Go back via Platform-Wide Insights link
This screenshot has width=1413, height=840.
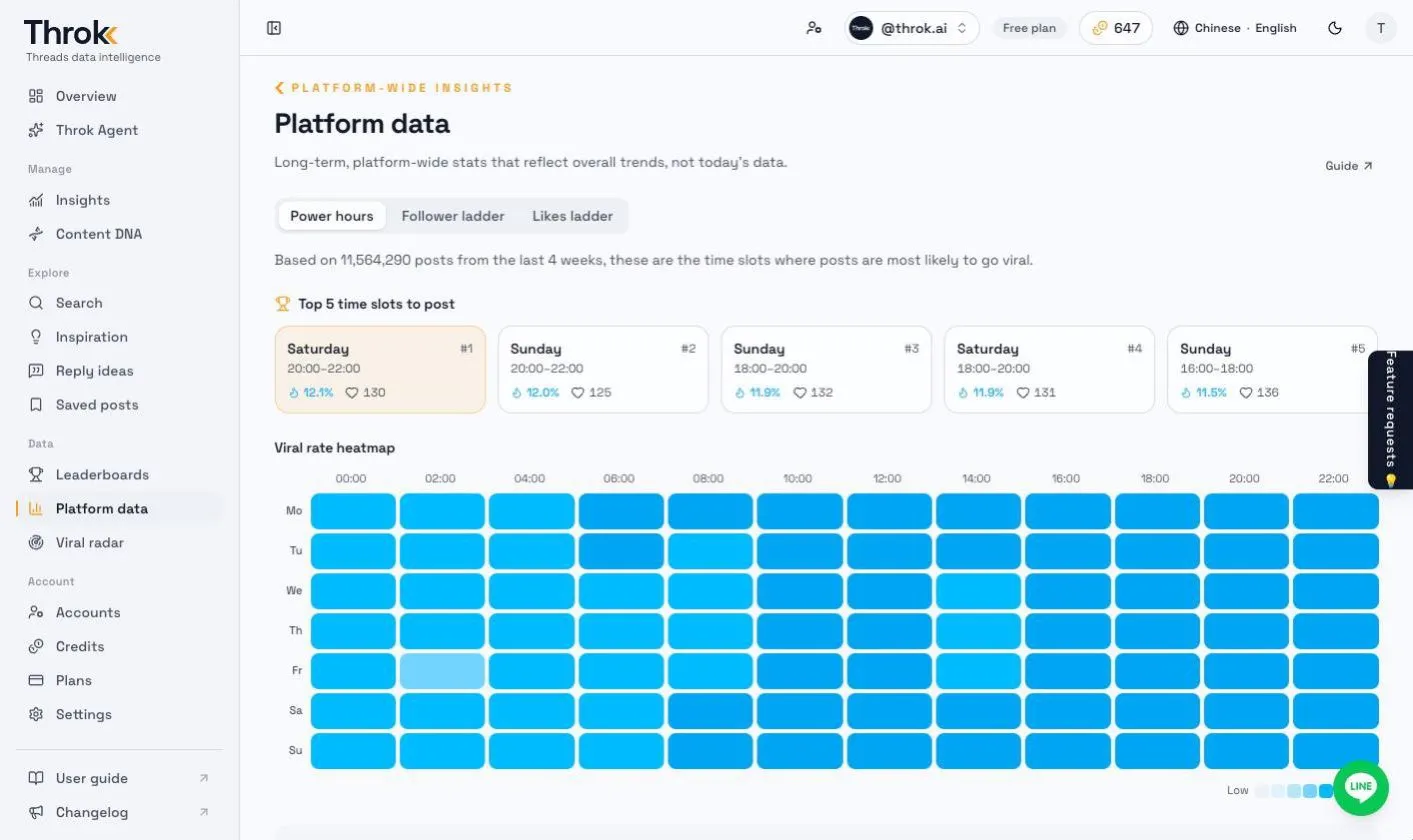pyautogui.click(x=394, y=88)
